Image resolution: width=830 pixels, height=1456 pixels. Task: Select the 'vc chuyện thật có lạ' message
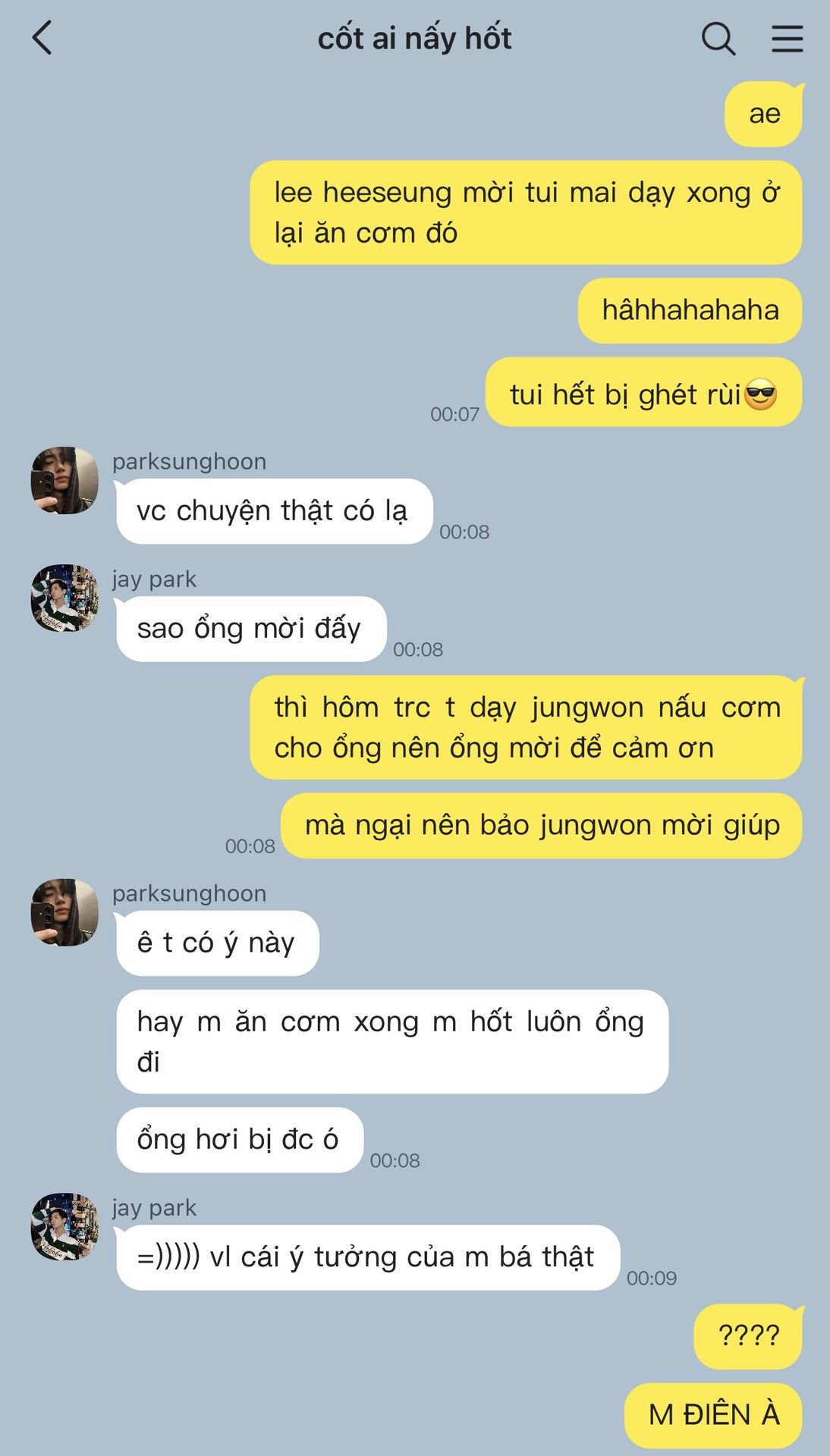point(274,511)
